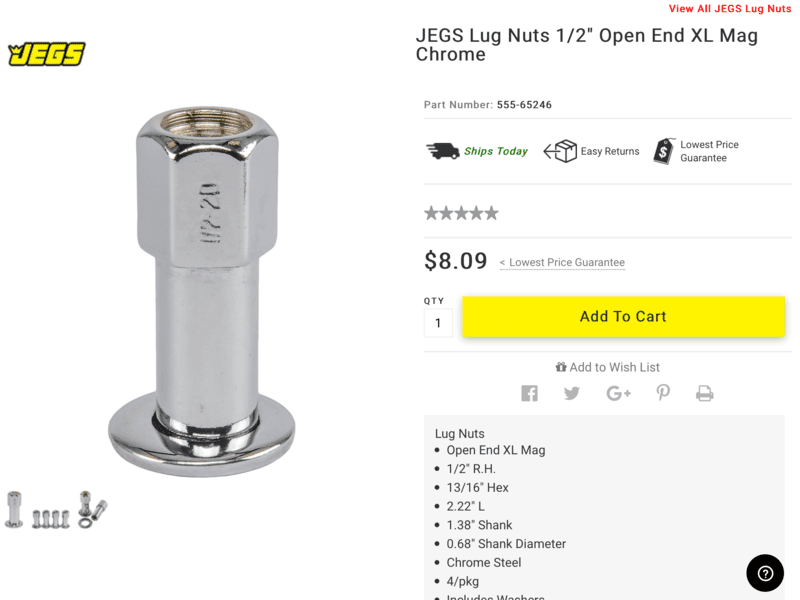Click the main chrome lug nut image
Viewport: 800px width, 600px height.
point(202,292)
